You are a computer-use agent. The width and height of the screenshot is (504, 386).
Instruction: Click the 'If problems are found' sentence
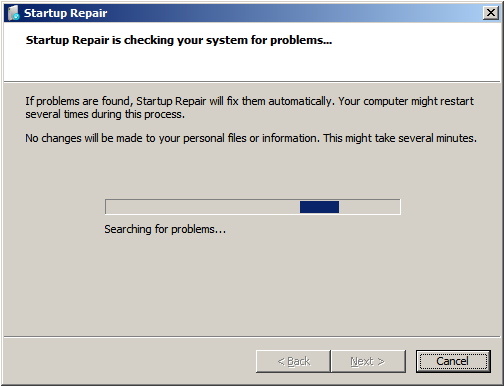(x=180, y=101)
